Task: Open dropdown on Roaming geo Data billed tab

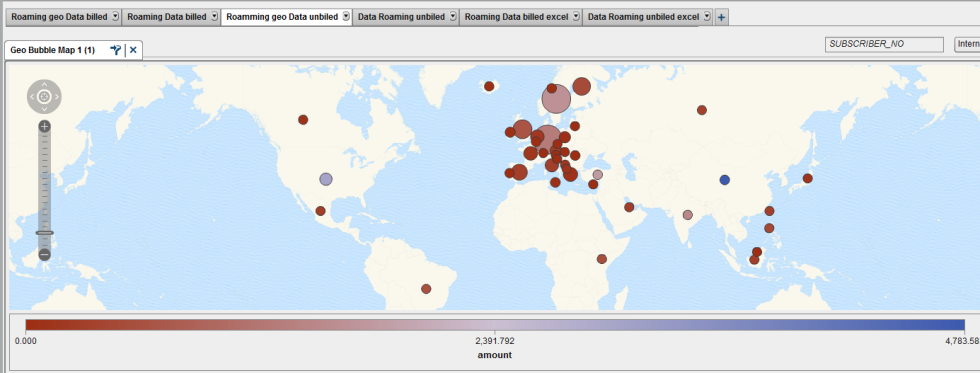Action: click(115, 17)
